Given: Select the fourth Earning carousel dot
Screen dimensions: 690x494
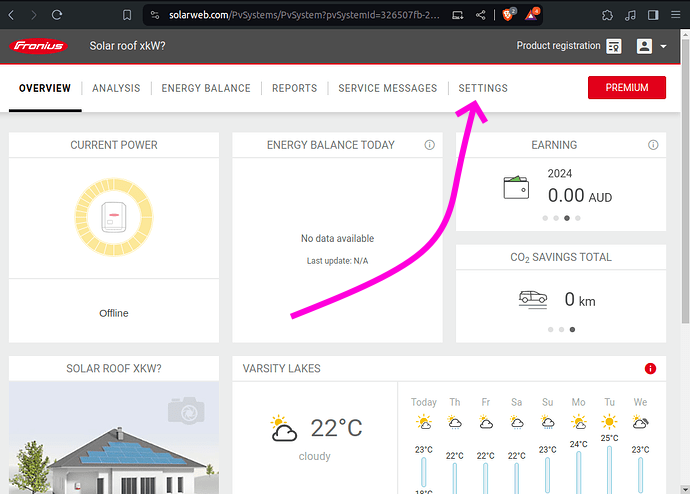Looking at the screenshot, I should click(578, 218).
